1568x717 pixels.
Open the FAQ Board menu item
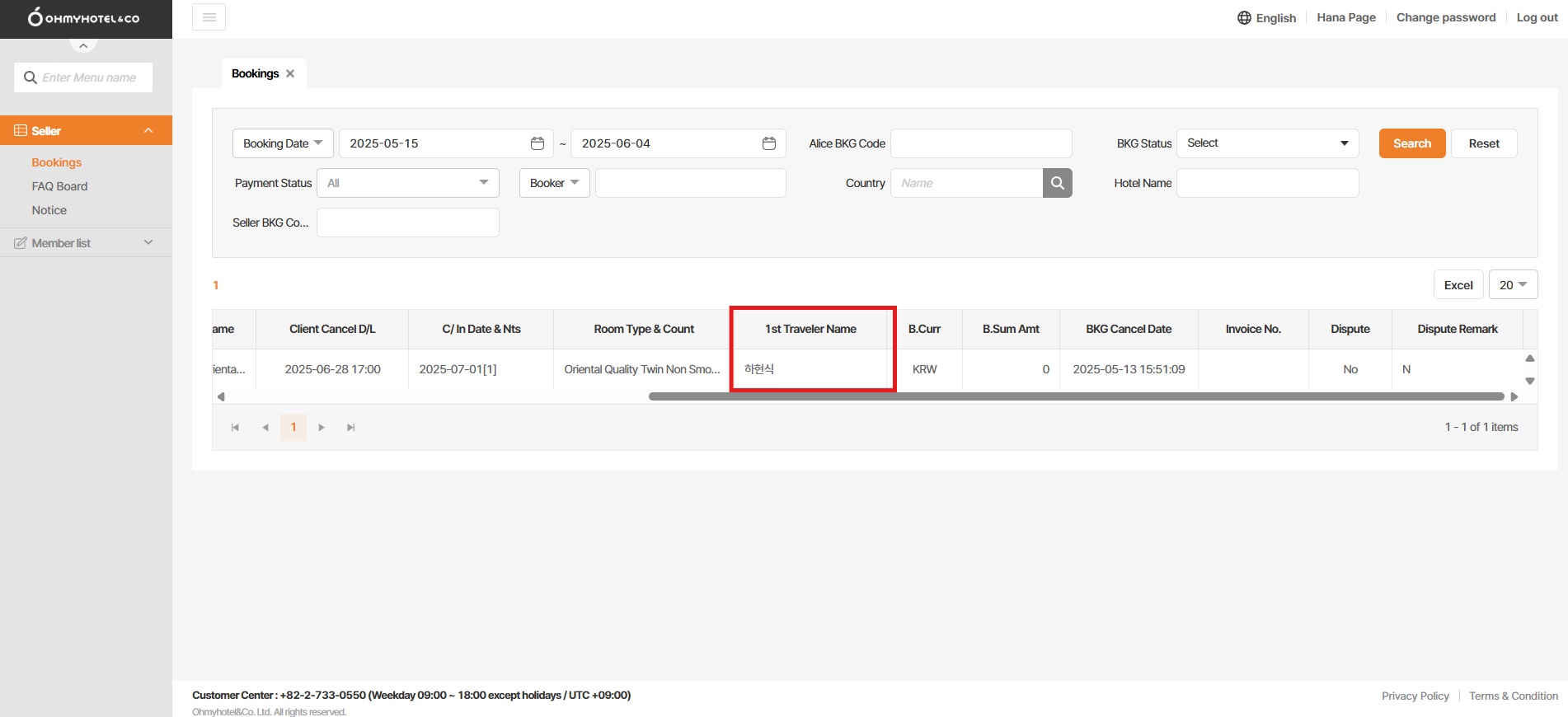(59, 186)
